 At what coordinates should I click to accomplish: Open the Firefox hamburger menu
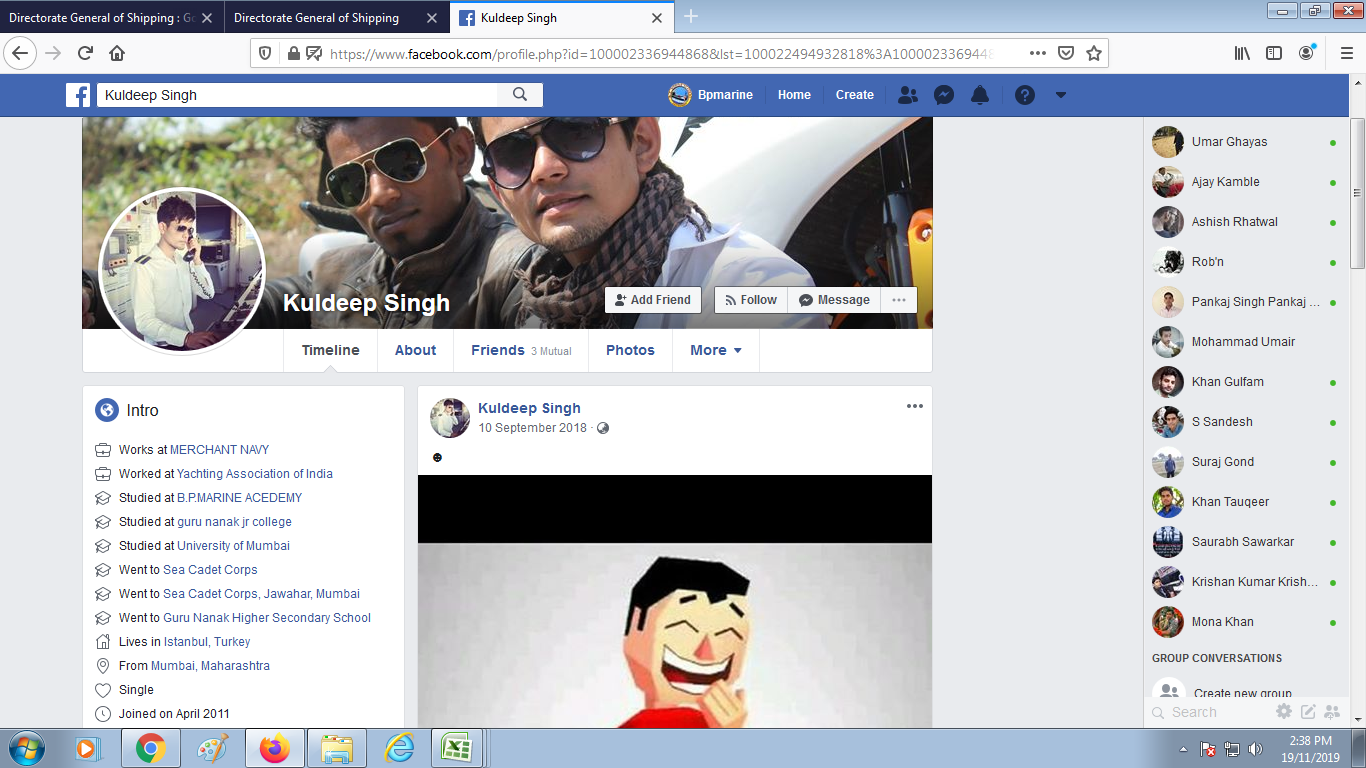[x=1346, y=53]
